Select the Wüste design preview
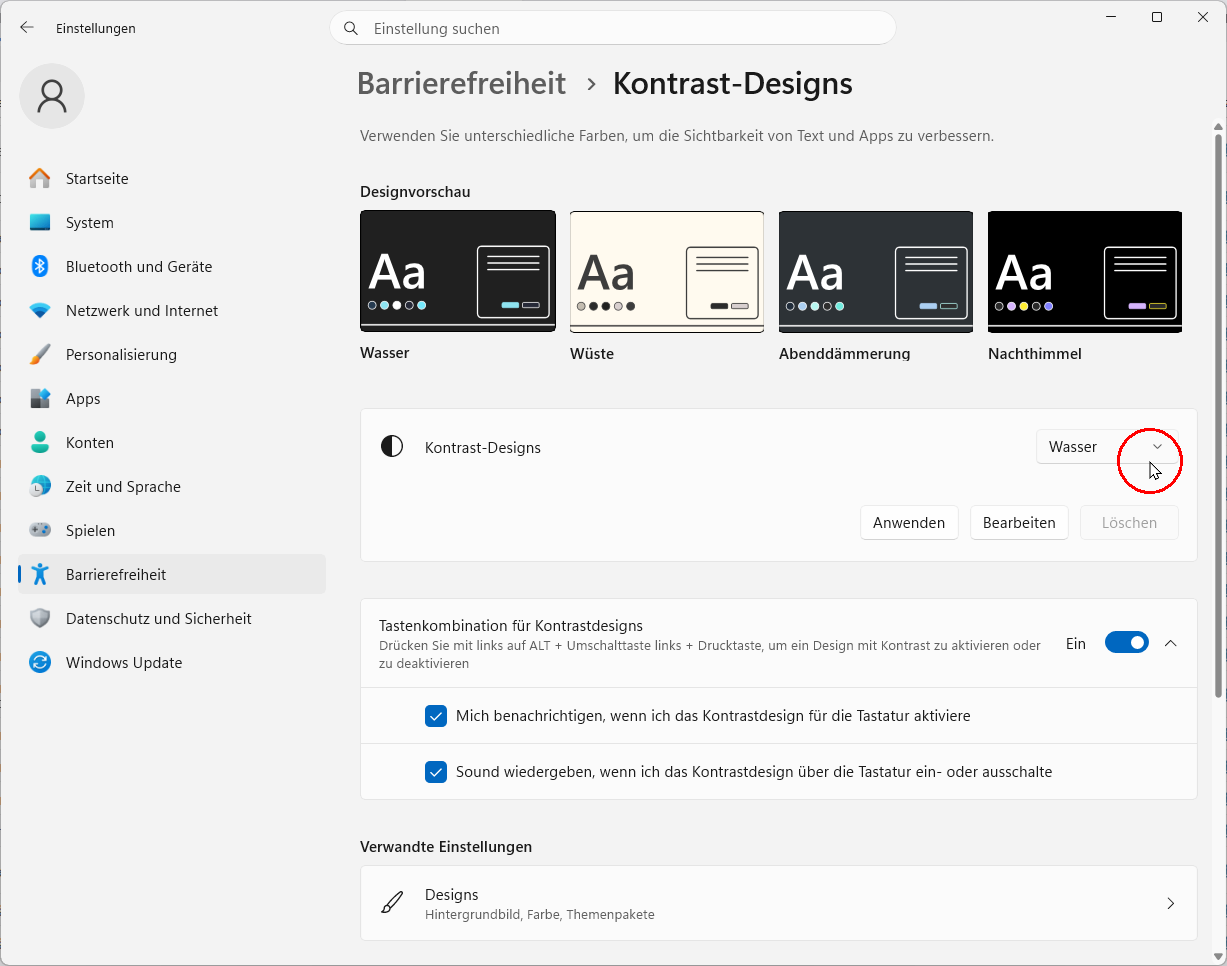The width and height of the screenshot is (1227, 966). [667, 271]
